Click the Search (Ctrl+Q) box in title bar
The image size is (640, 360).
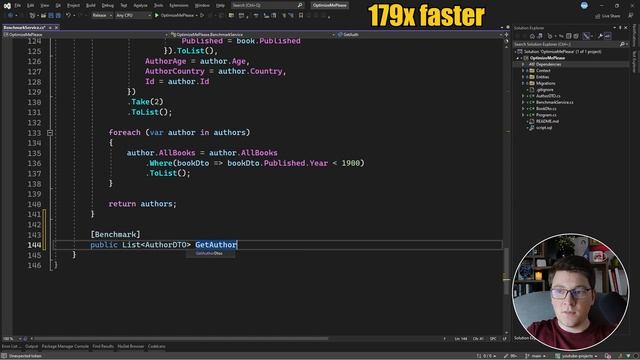click(x=267, y=5)
